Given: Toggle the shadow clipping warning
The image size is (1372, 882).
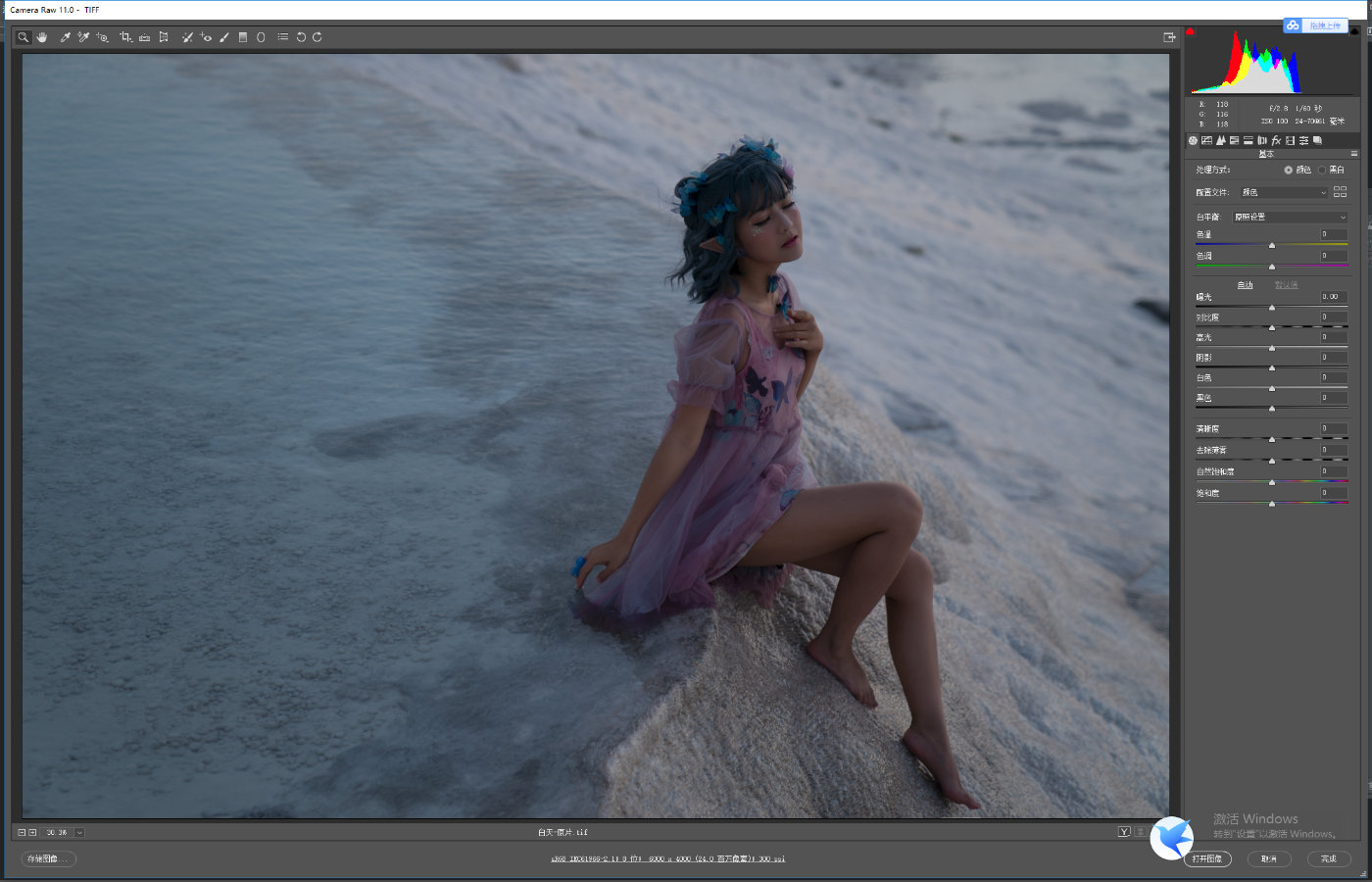Looking at the screenshot, I should (1191, 31).
